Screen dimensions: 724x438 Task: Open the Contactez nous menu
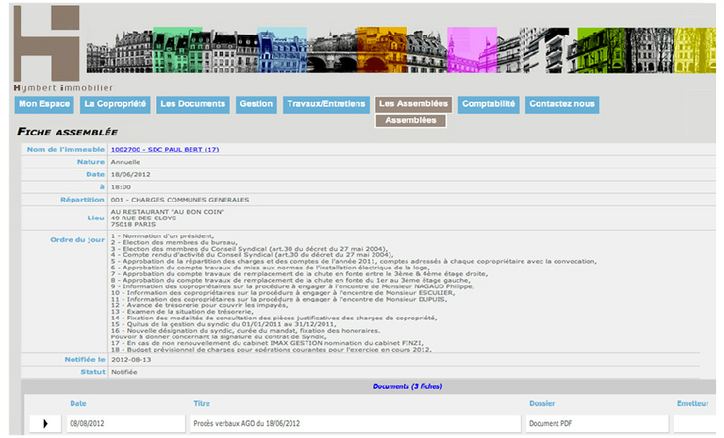[562, 104]
